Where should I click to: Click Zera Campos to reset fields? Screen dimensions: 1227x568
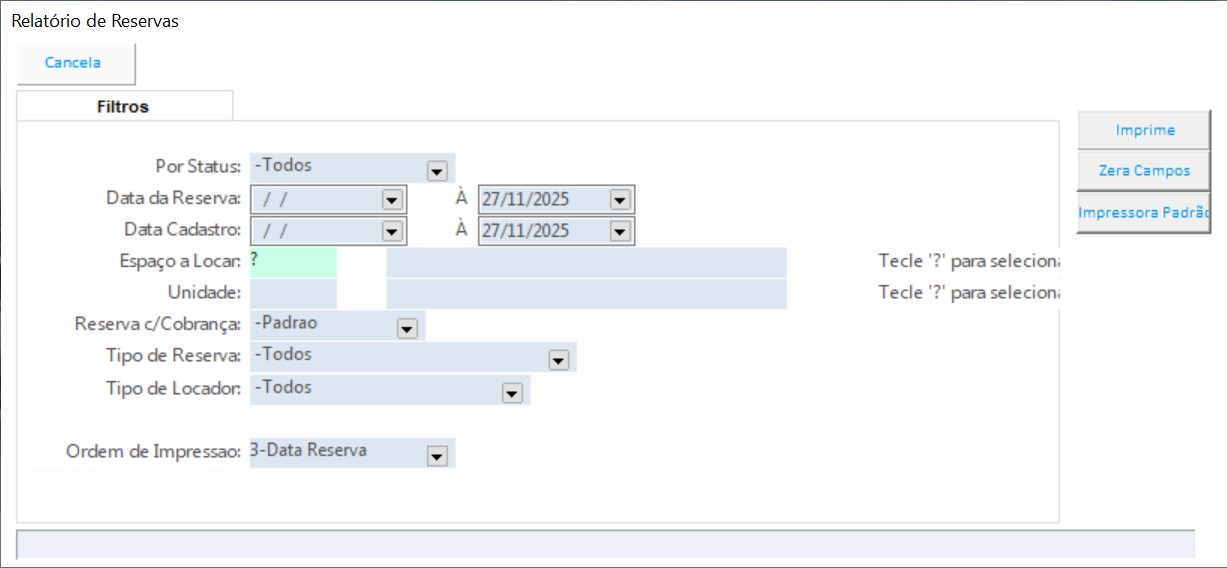coord(1144,171)
